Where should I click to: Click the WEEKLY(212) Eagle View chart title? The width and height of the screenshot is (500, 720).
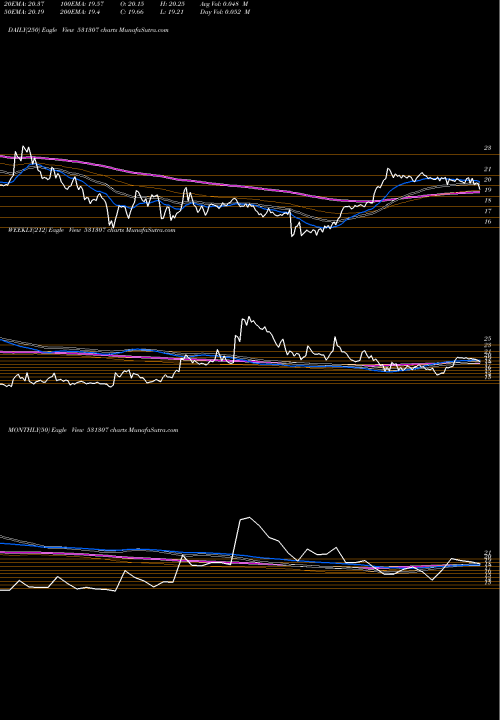pyautogui.click(x=91, y=230)
